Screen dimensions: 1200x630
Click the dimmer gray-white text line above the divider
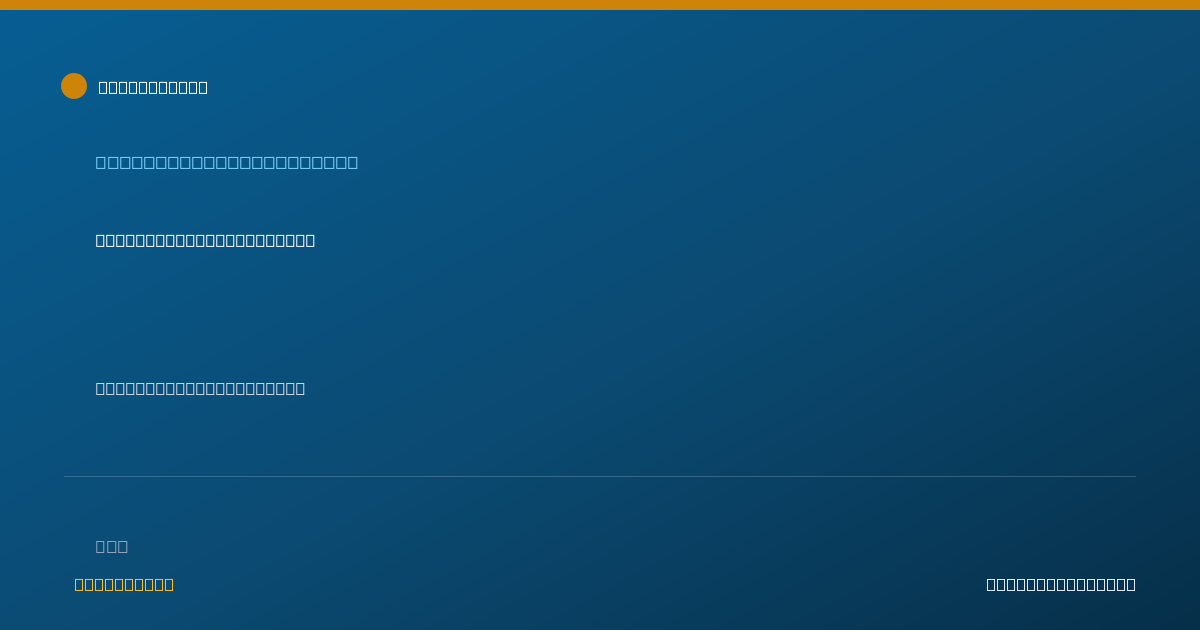coord(200,388)
